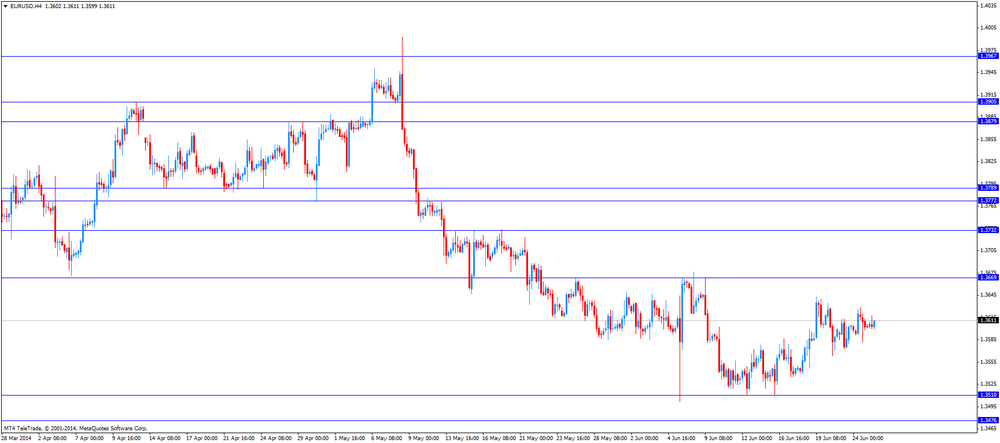This screenshot has height=443, width=1000.
Task: Click the 14 Apr 08:00 time label
Action: (163, 439)
